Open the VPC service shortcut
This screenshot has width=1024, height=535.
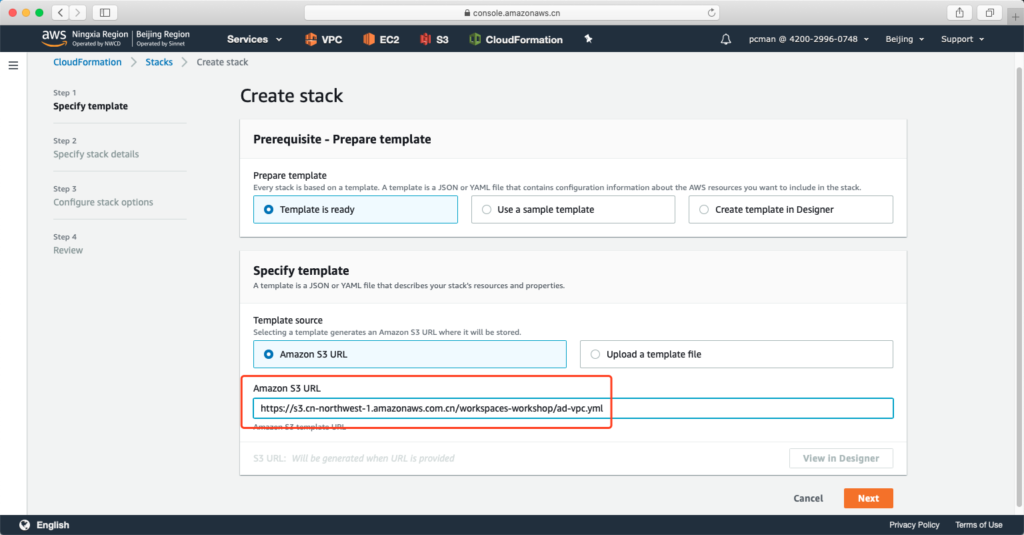(322, 39)
